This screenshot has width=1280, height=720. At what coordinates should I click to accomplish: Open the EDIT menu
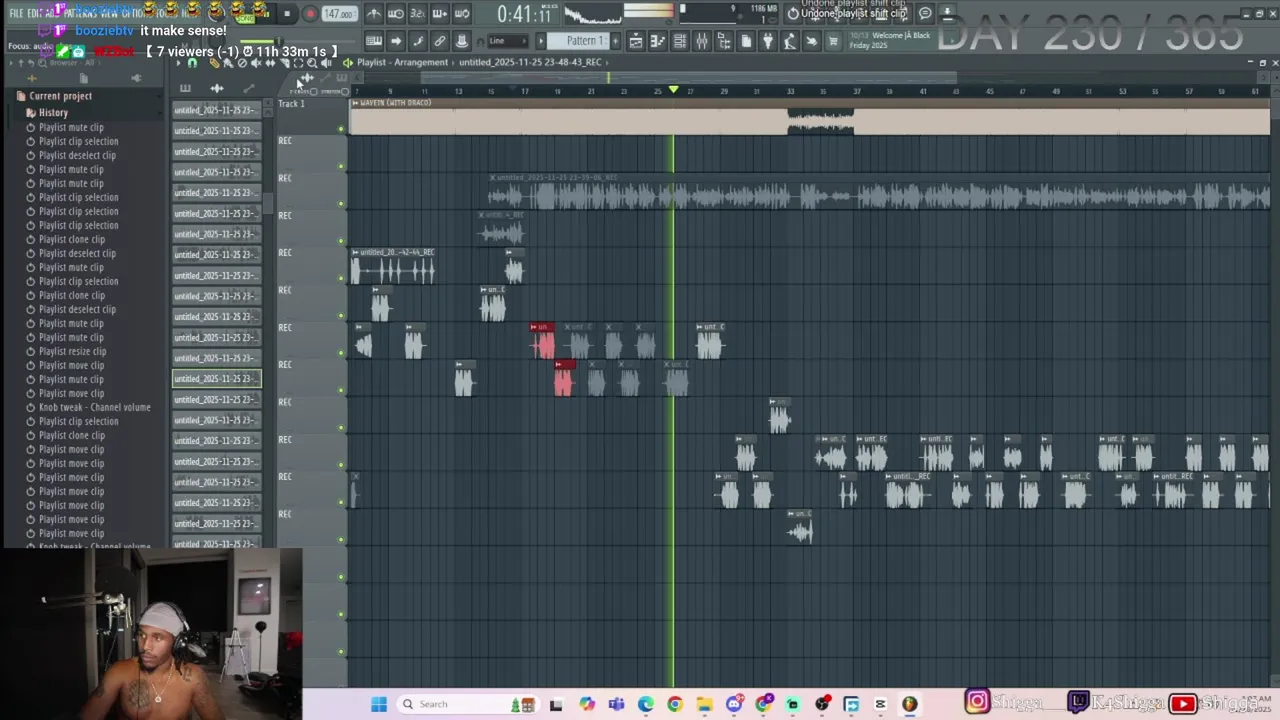(35, 13)
